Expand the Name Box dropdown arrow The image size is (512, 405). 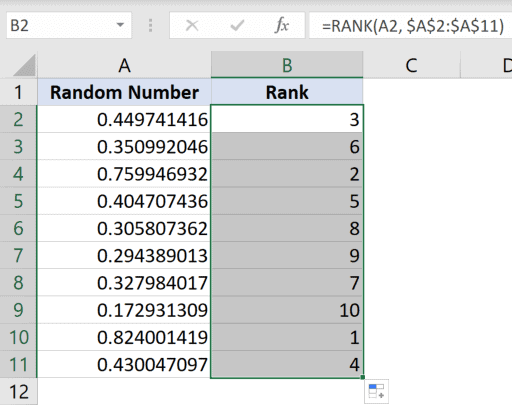120,25
